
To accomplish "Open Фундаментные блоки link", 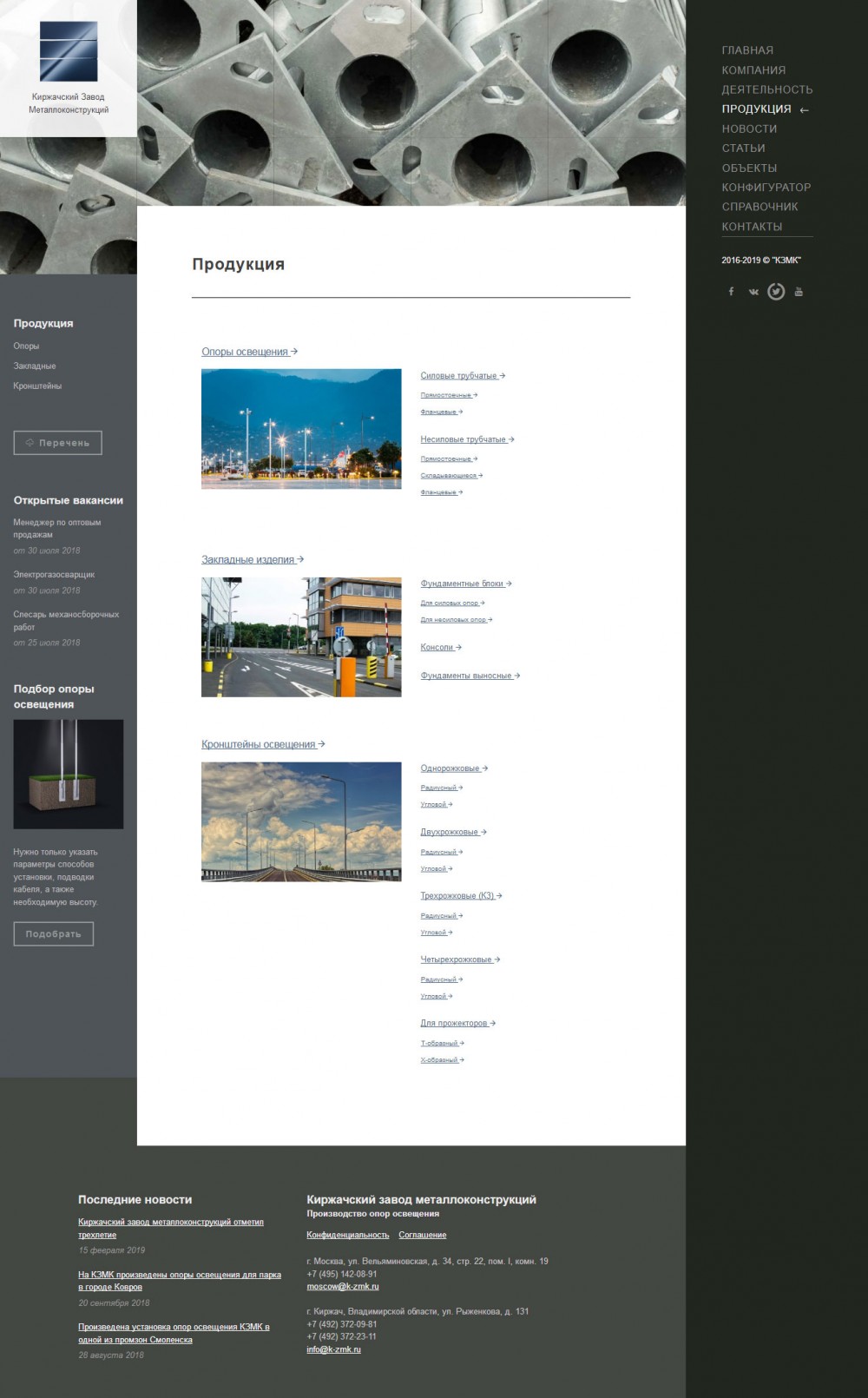I will coord(466,584).
